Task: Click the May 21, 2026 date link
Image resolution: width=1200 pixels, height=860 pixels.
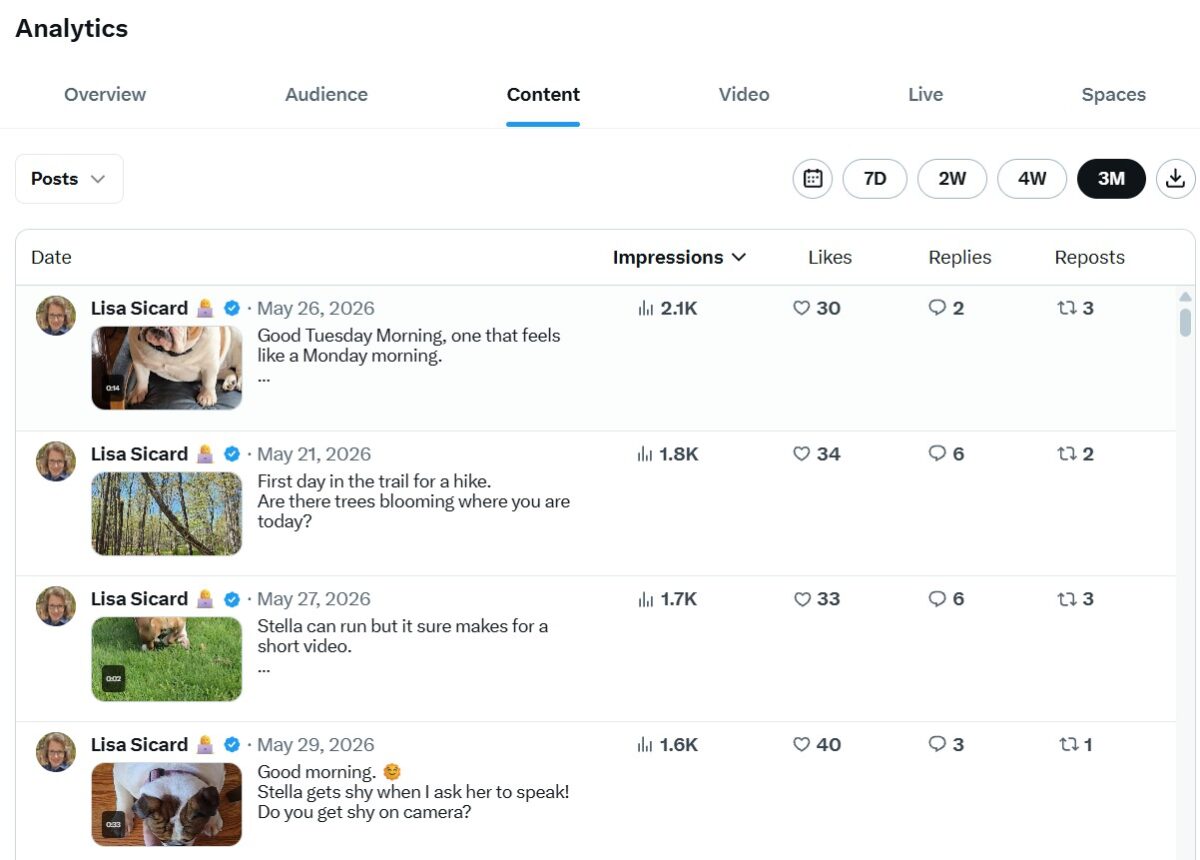Action: click(x=314, y=455)
